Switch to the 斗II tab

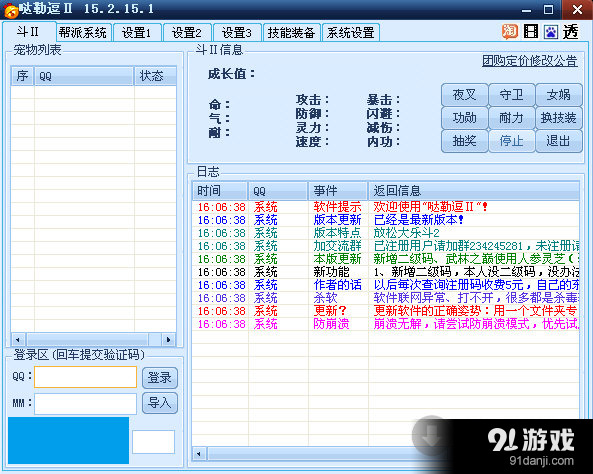(29, 32)
